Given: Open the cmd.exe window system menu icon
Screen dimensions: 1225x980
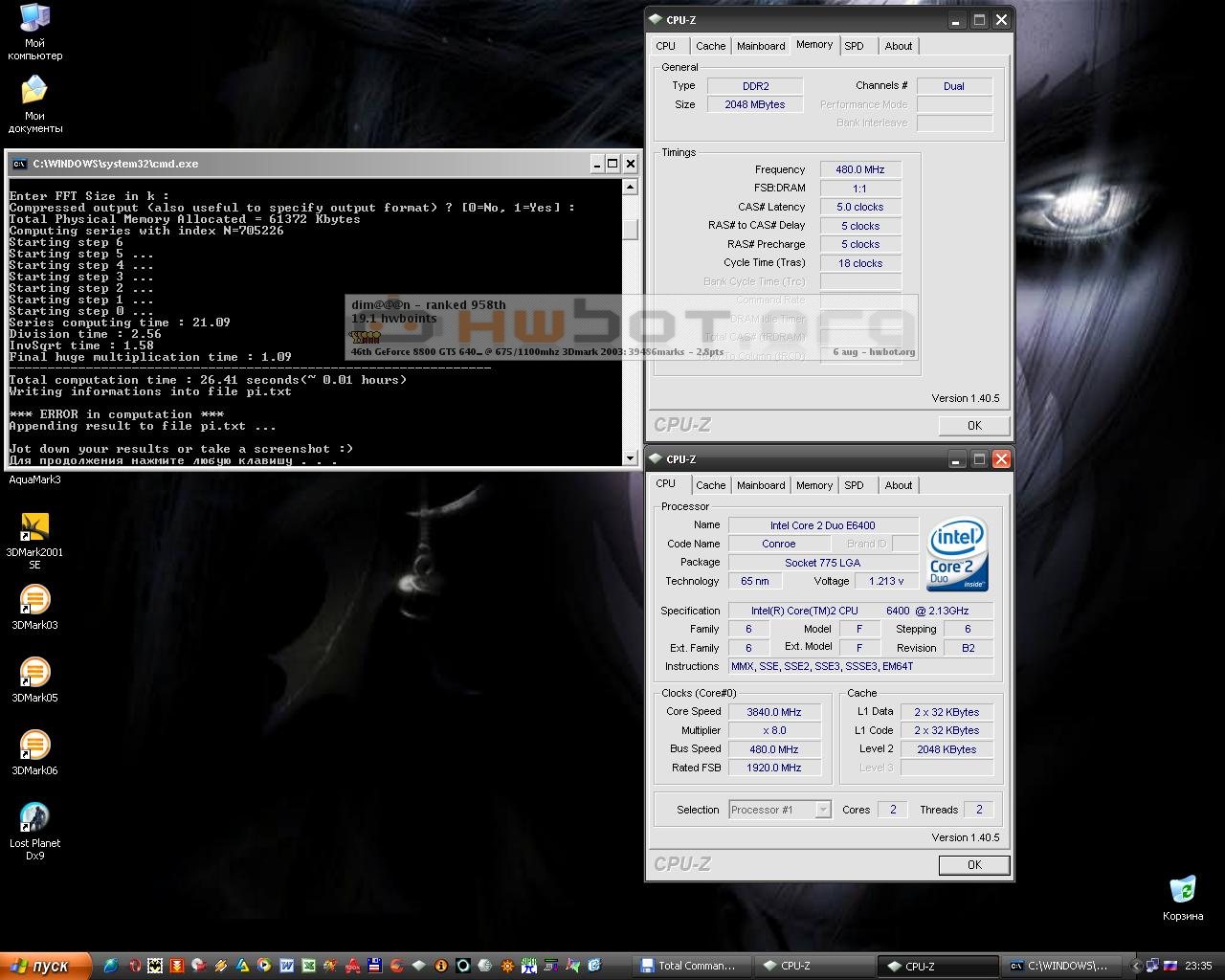Looking at the screenshot, I should [x=19, y=164].
